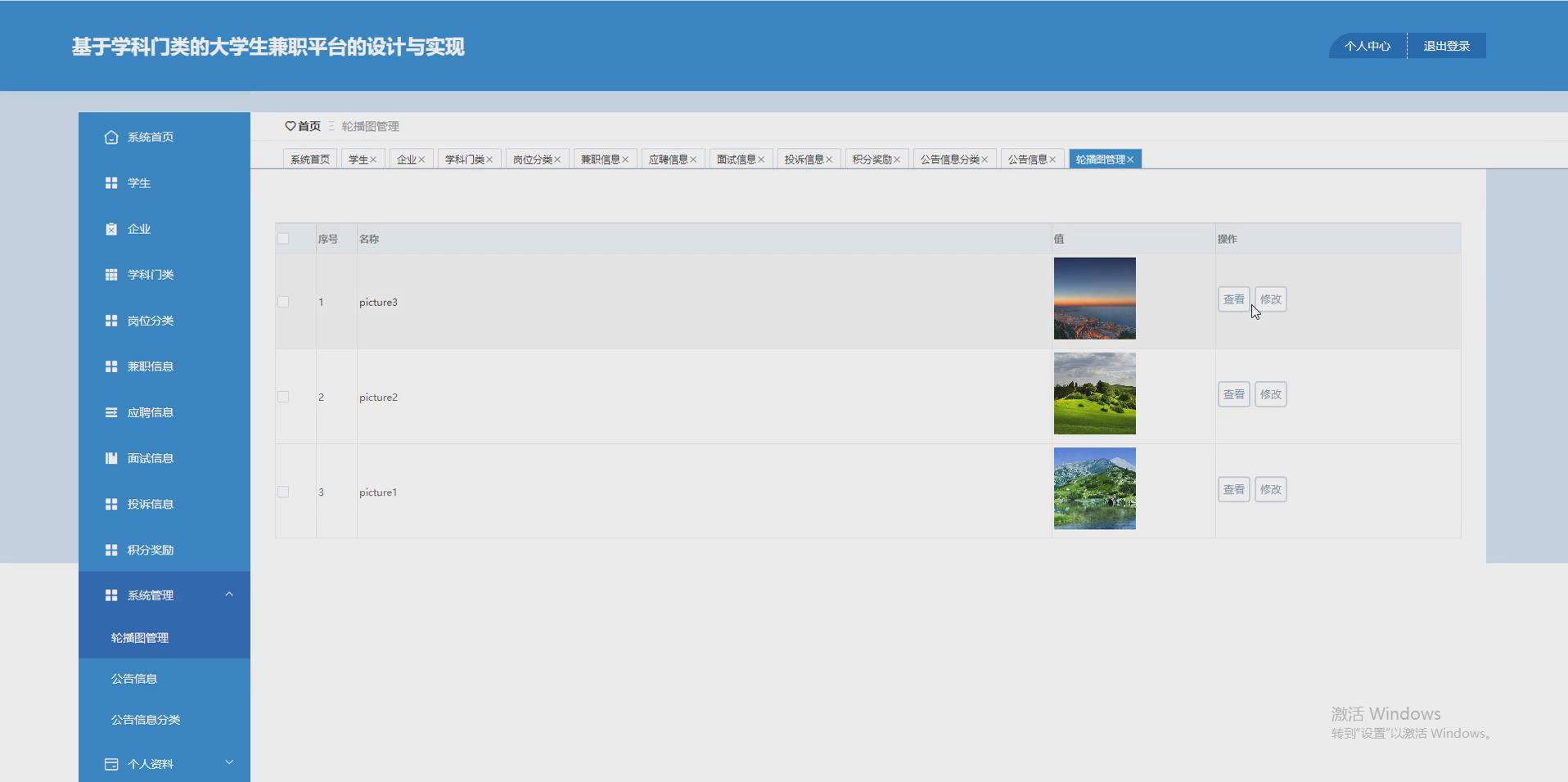Viewport: 1568px width, 782px height.
Task: Click 查看 button for picture1
Action: (x=1233, y=489)
